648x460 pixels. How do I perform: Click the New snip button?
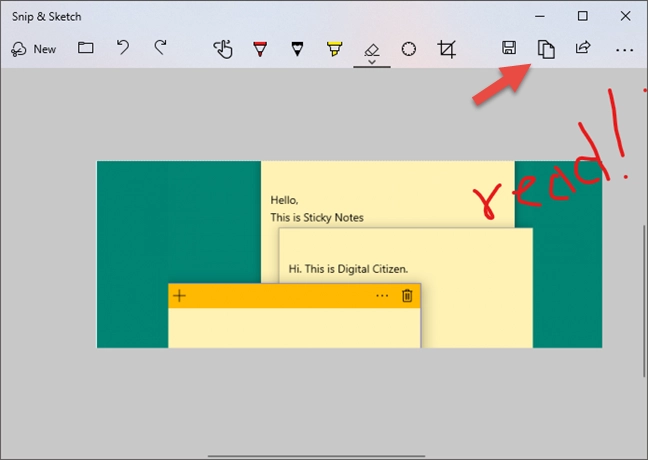[x=33, y=49]
